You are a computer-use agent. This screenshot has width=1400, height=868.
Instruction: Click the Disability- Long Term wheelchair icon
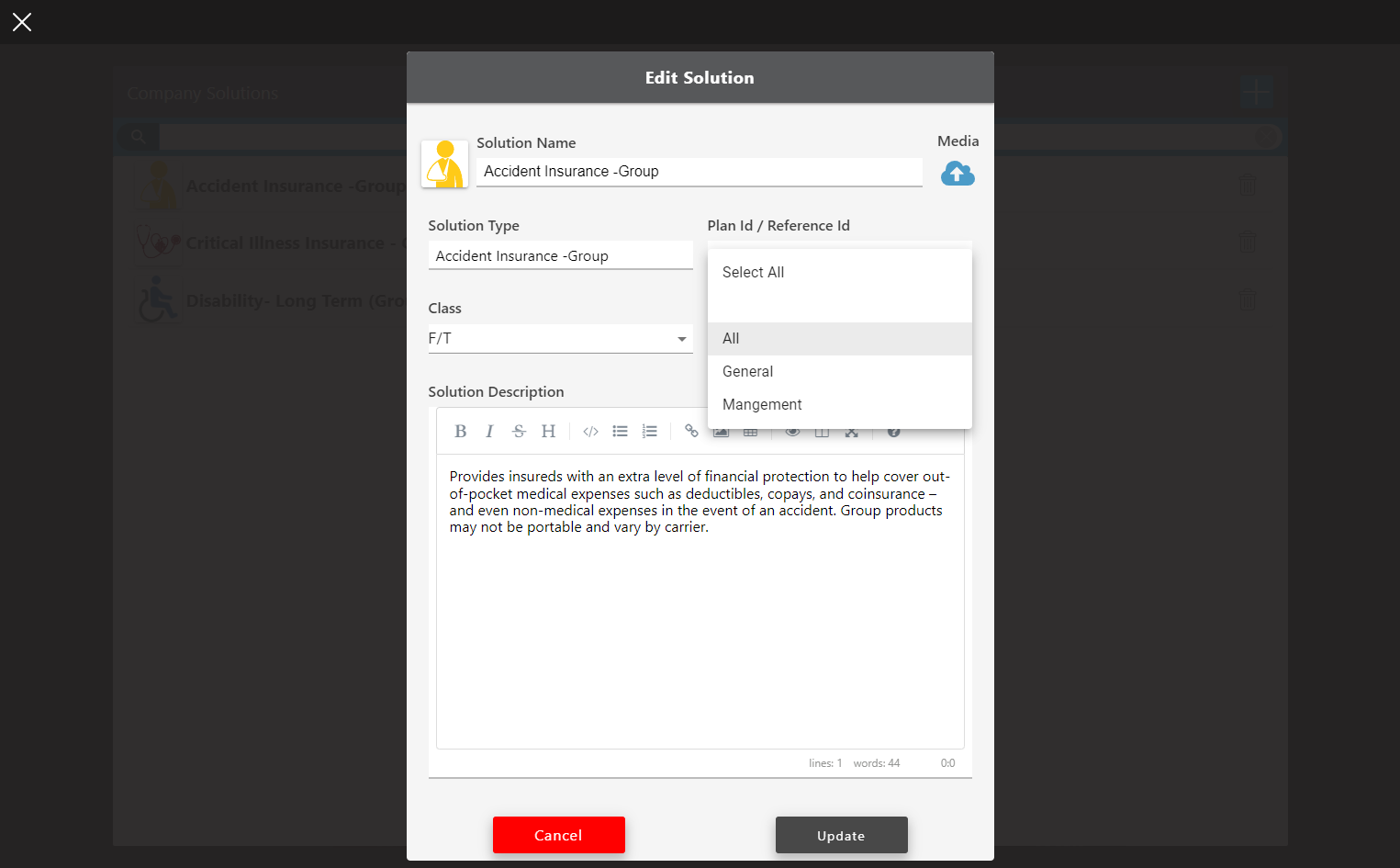pyautogui.click(x=158, y=299)
